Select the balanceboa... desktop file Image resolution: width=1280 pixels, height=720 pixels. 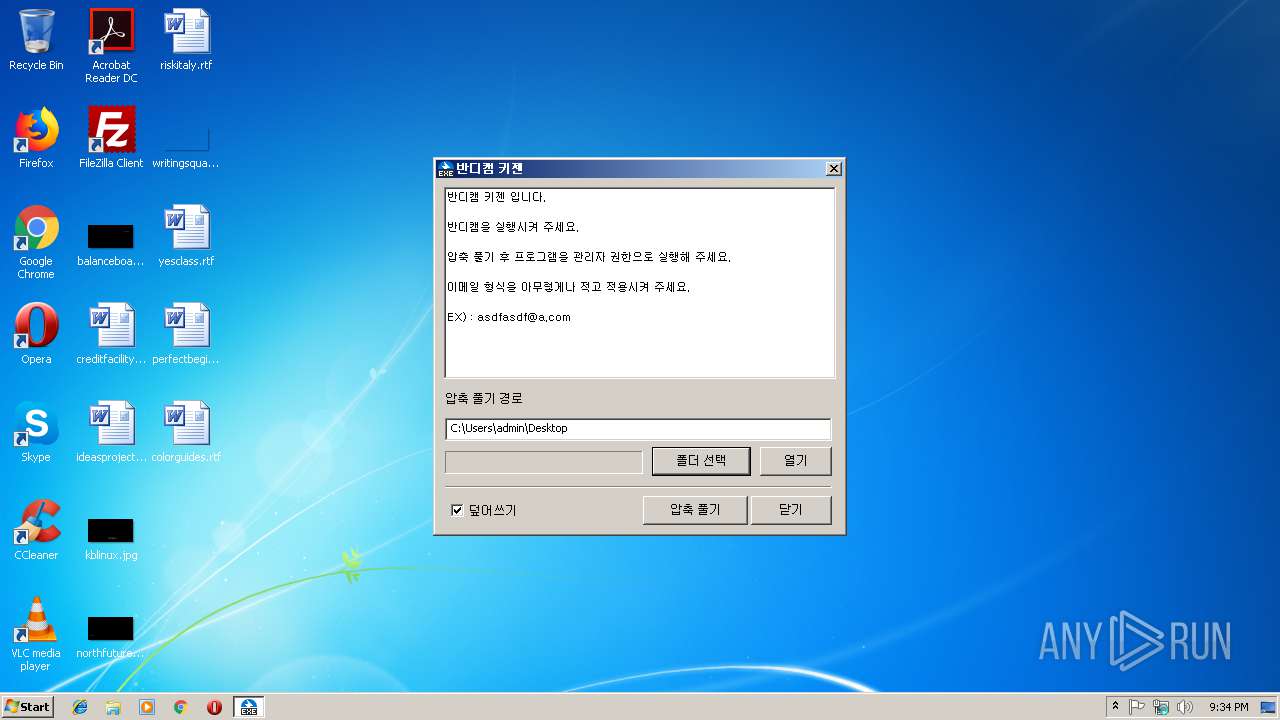click(111, 246)
